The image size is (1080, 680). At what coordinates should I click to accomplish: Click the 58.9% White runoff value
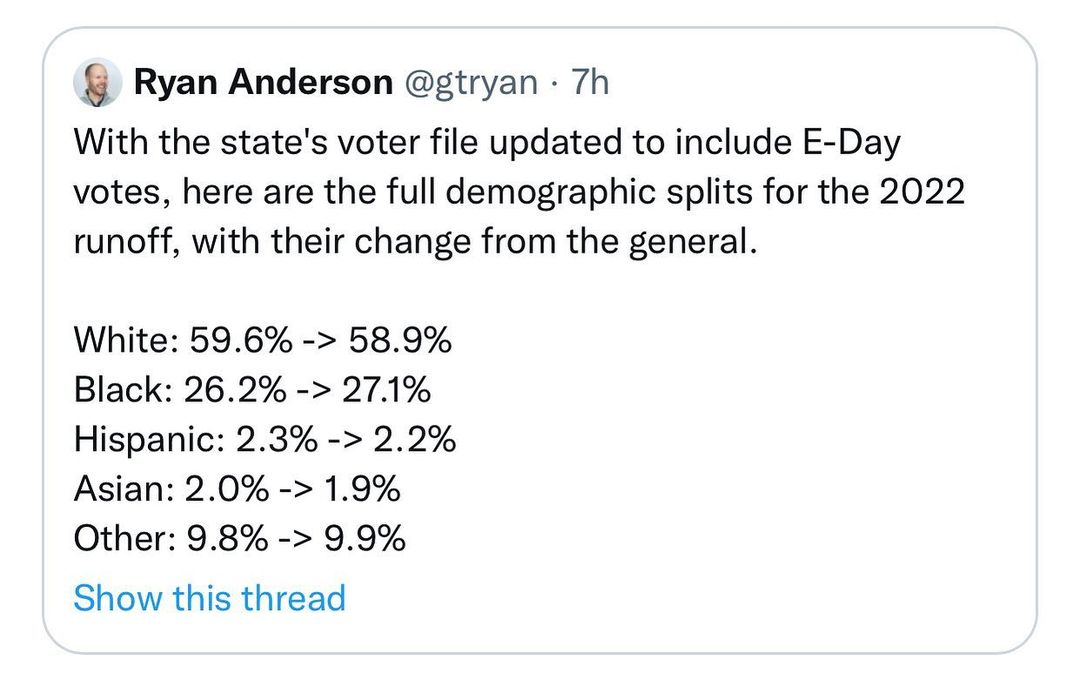[x=400, y=341]
